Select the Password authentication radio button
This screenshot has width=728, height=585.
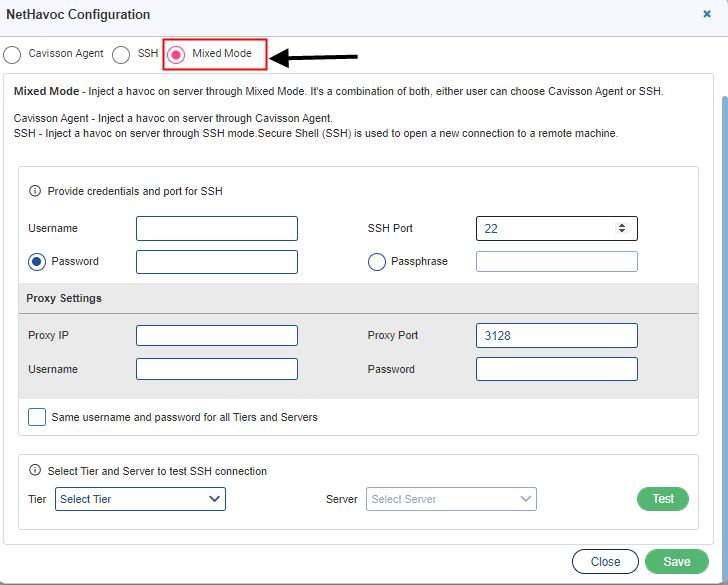[x=37, y=262]
